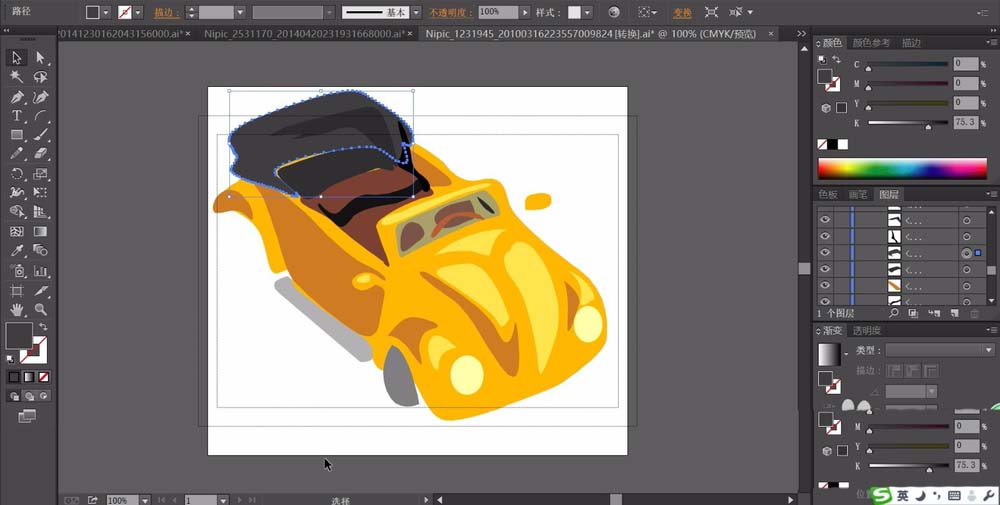The width and height of the screenshot is (1000, 505).
Task: Select the Pen tool
Action: pyautogui.click(x=17, y=97)
